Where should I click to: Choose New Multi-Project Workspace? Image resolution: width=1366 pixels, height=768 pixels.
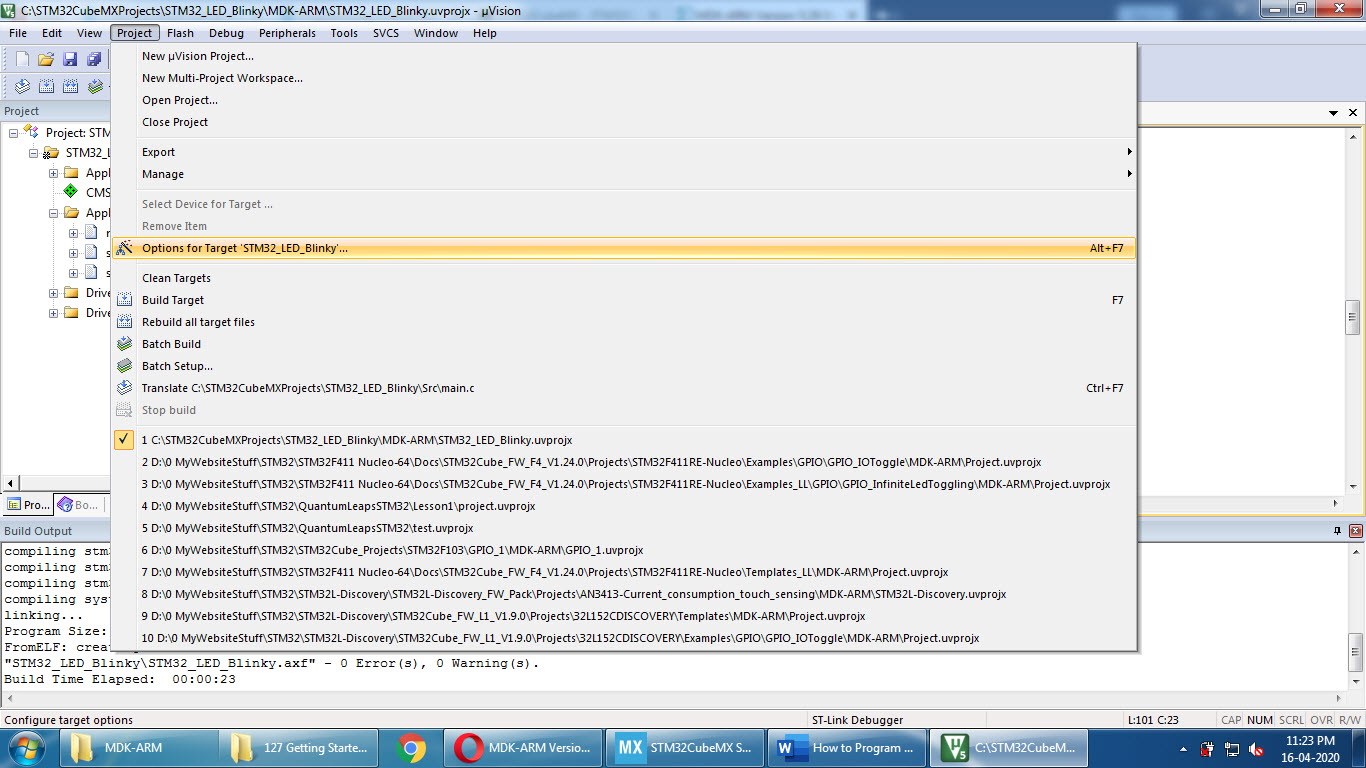point(623,78)
